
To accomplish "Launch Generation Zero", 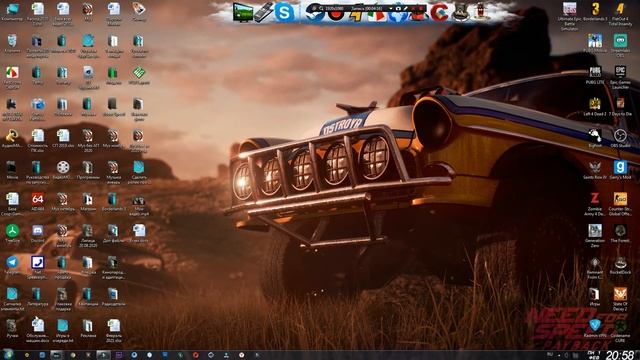I will click(595, 236).
